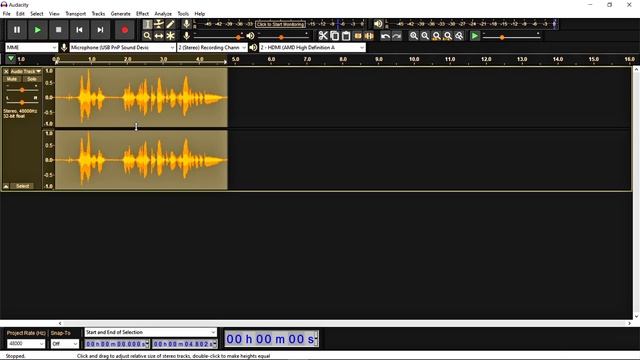Select the Selection (I-beam) tool

(x=147, y=24)
